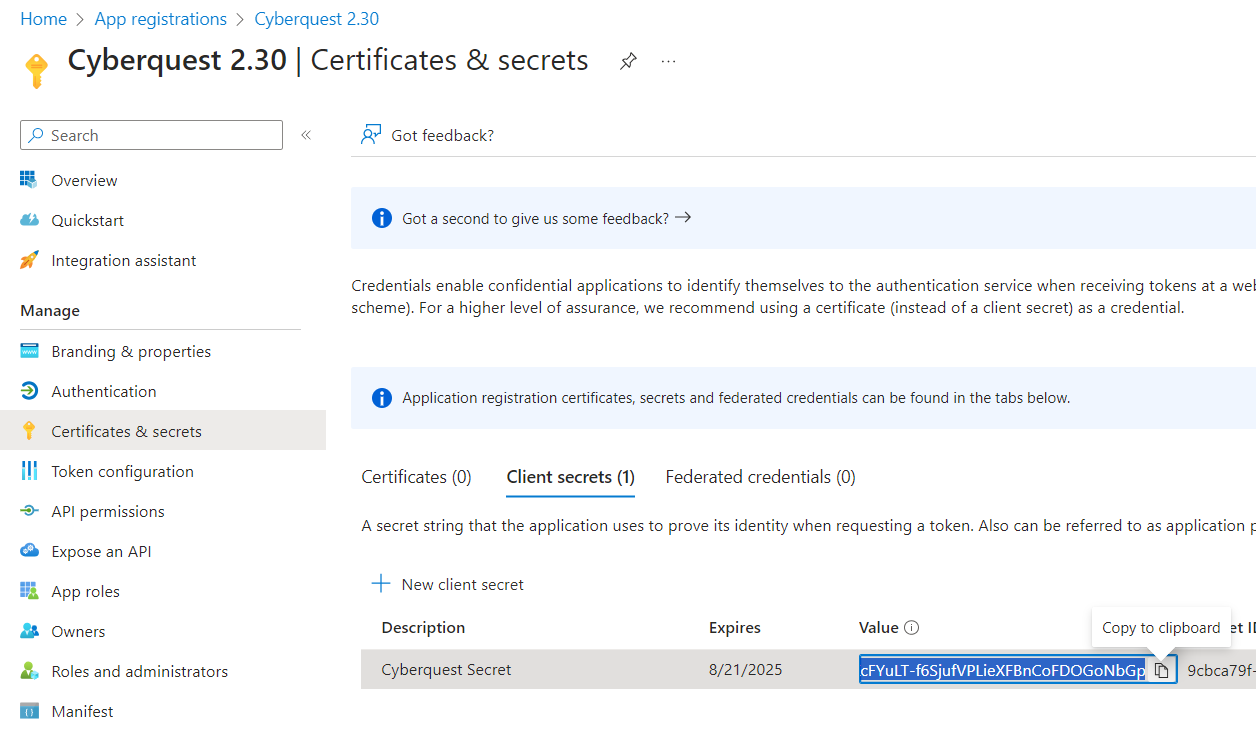The image size is (1256, 751).
Task: Click the sidebar Search field
Action: point(151,135)
